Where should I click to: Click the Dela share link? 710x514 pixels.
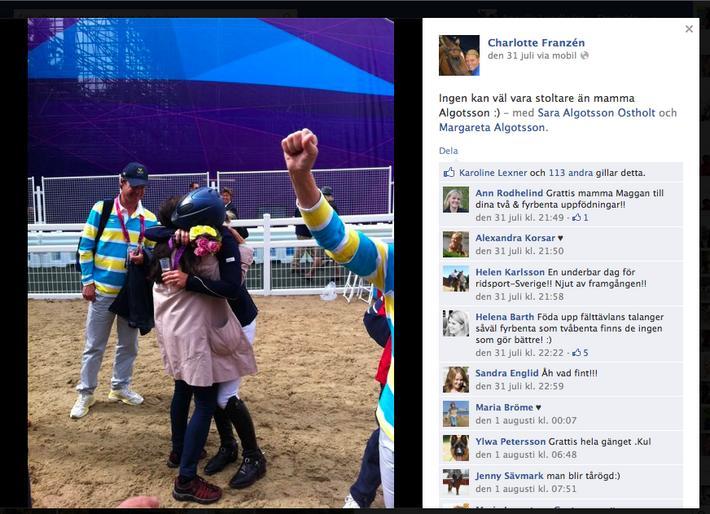(448, 151)
